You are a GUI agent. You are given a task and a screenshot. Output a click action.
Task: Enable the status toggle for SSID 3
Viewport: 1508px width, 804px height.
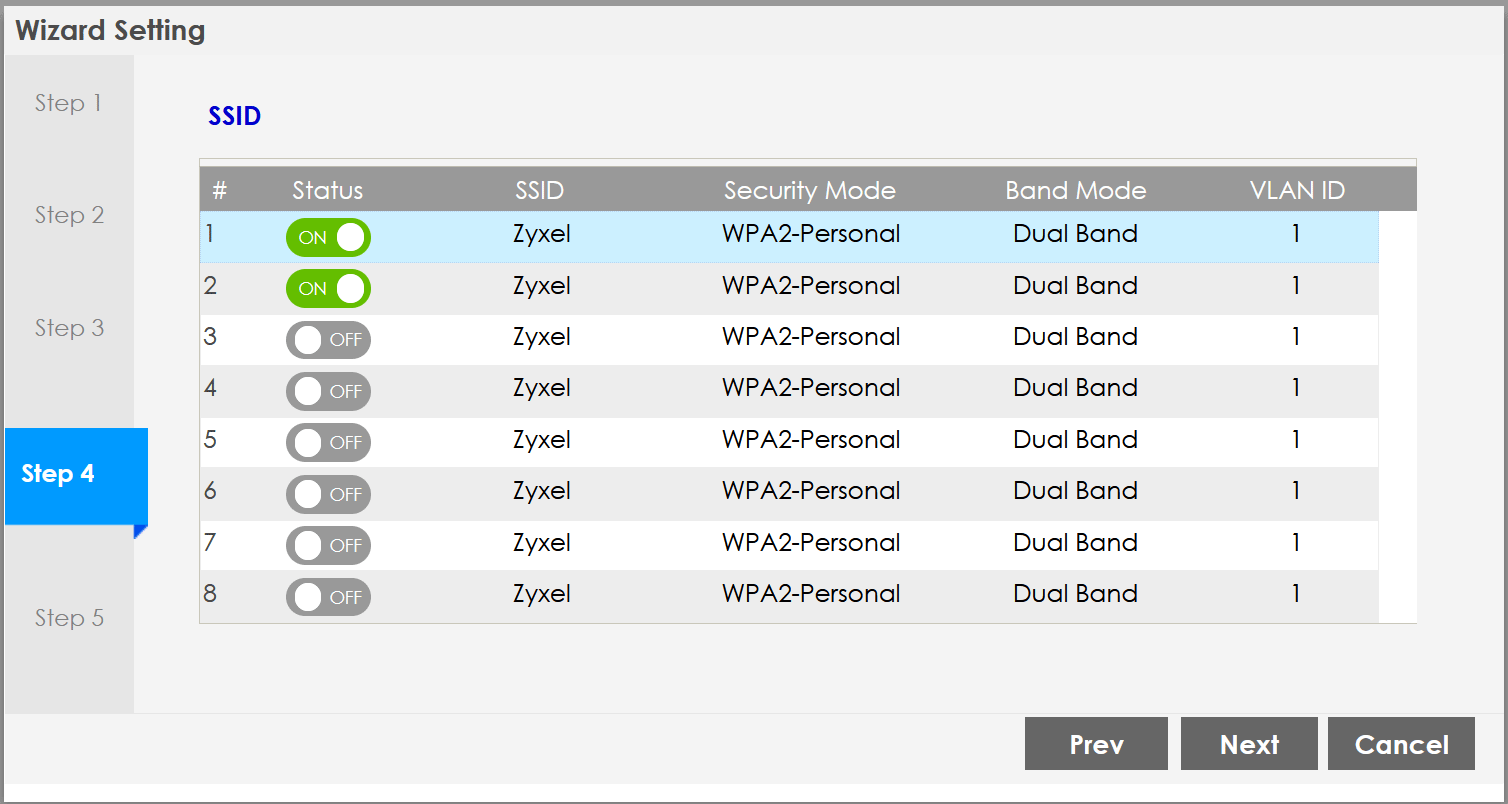pos(328,340)
